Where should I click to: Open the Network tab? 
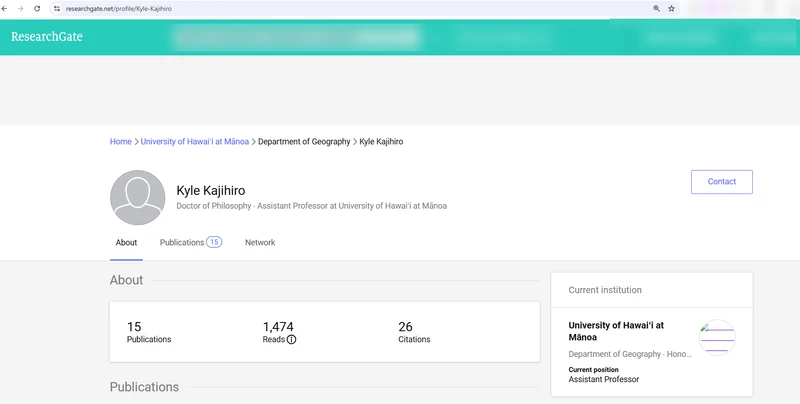tap(260, 243)
